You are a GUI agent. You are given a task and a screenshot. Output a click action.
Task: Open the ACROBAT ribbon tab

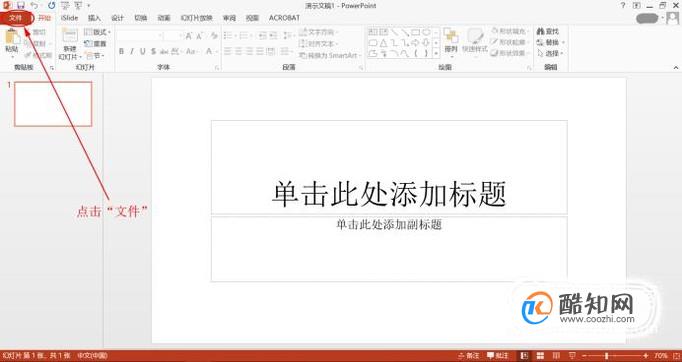coord(284,18)
